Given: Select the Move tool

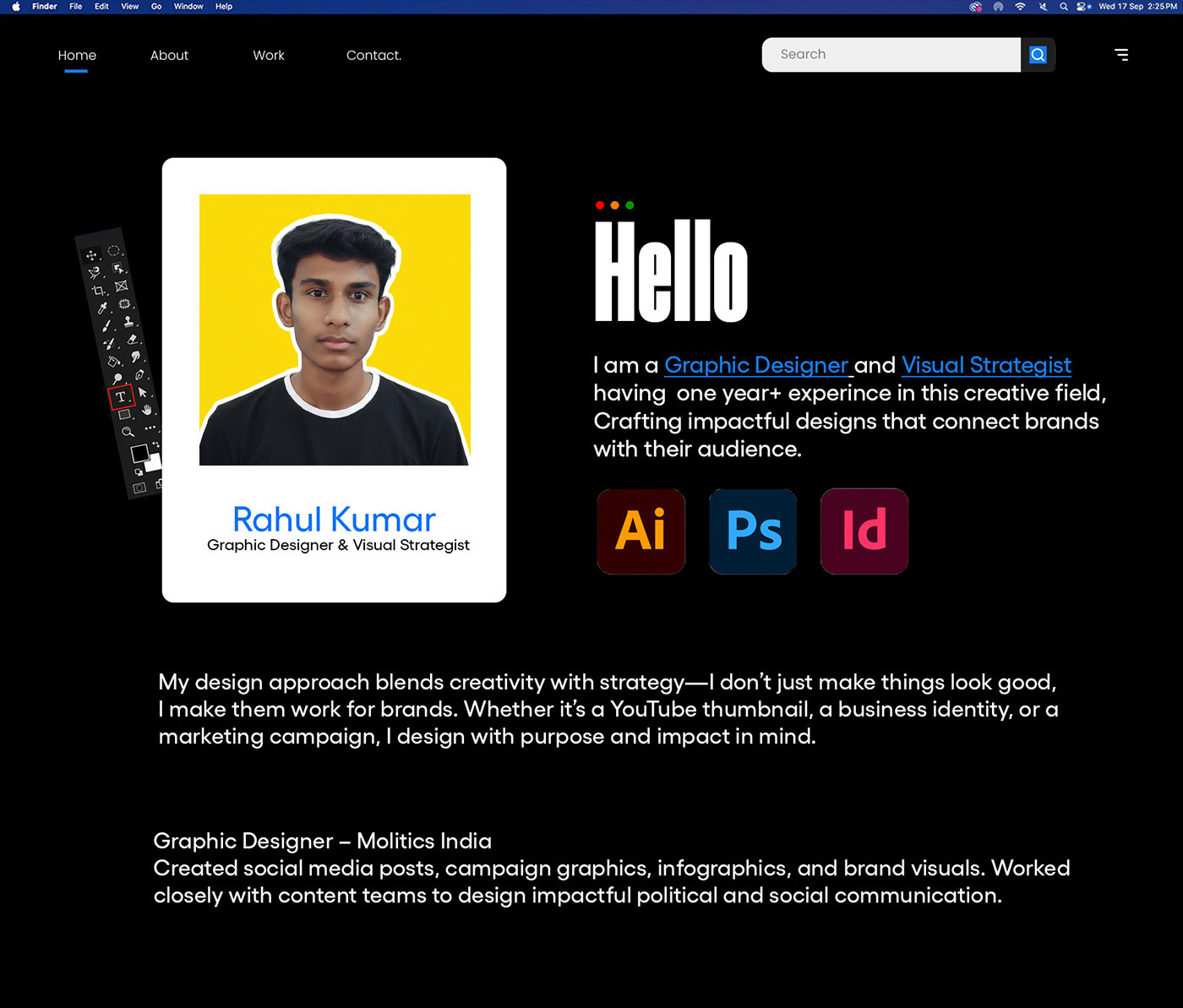Looking at the screenshot, I should tap(91, 257).
